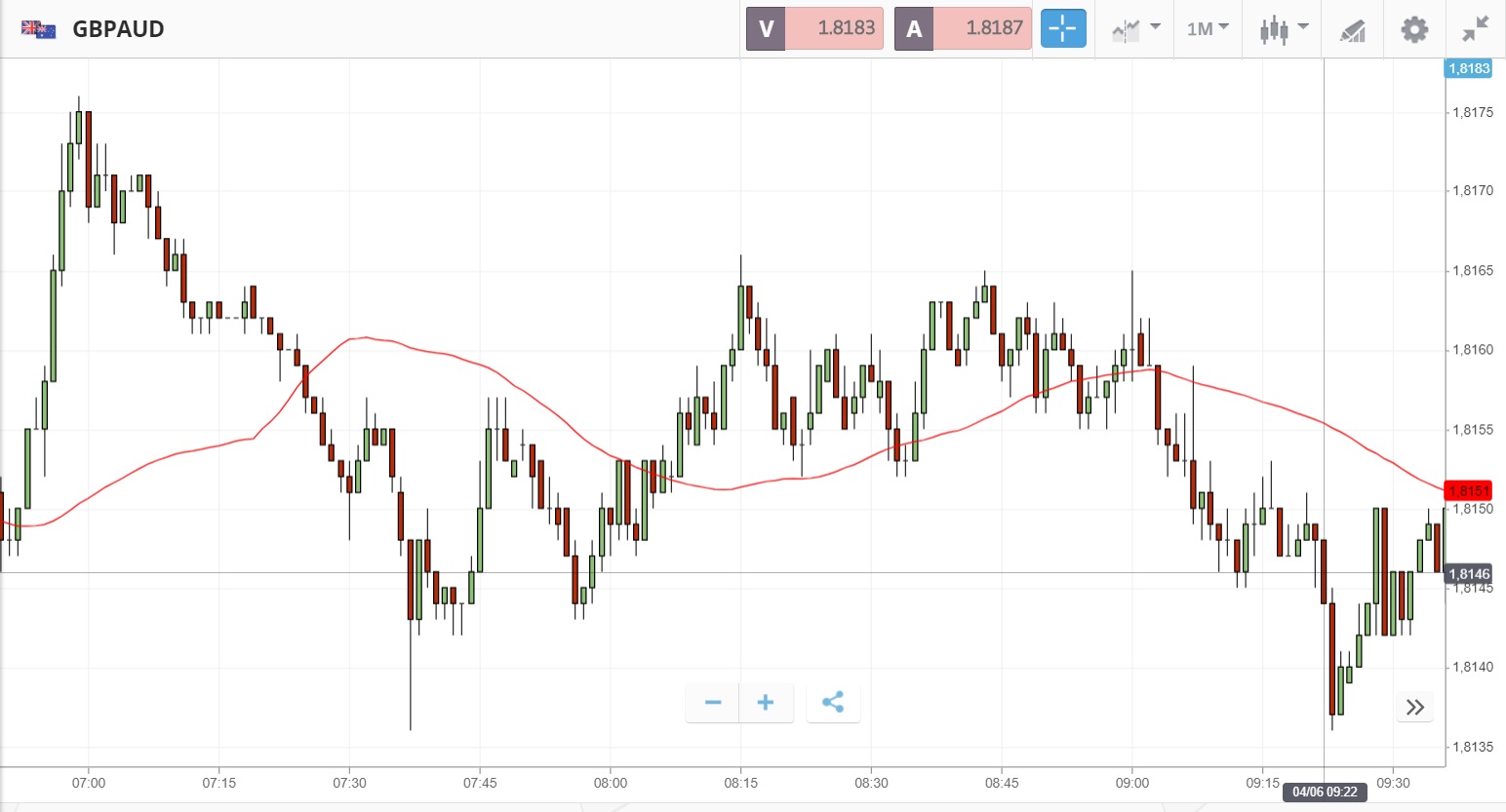Click the GBPAUD flag icon

39,29
